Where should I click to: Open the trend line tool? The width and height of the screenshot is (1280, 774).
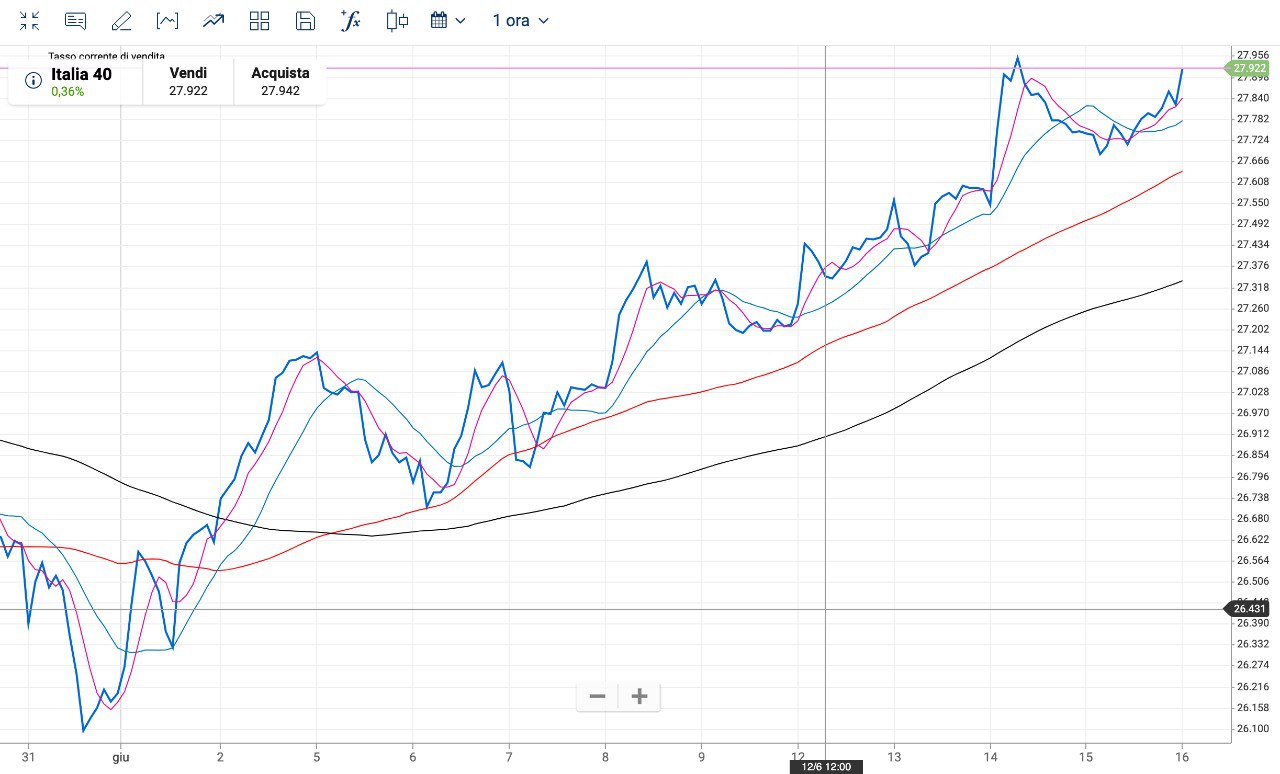pyautogui.click(x=213, y=20)
